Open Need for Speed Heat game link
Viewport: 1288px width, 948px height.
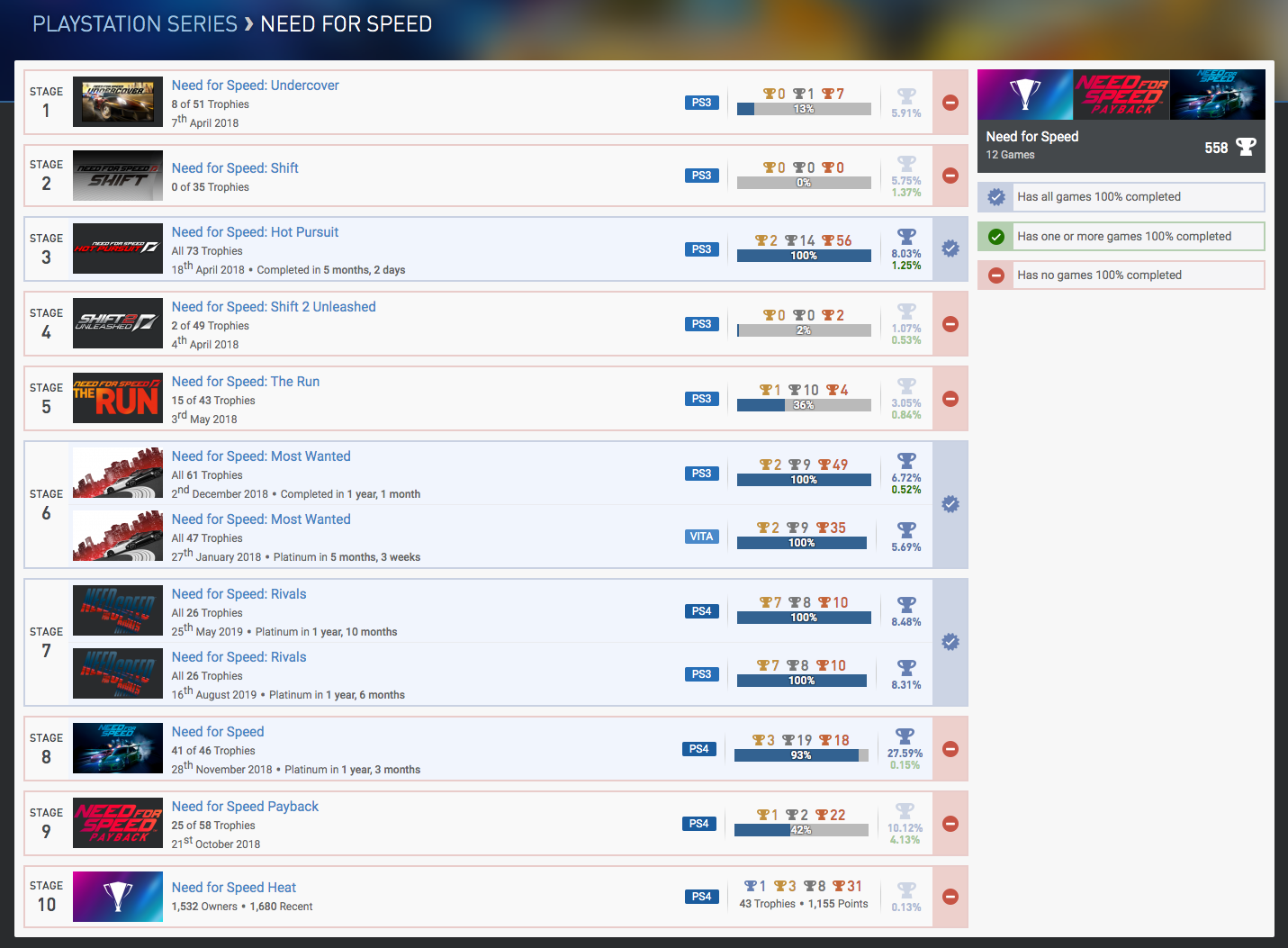tap(234, 888)
